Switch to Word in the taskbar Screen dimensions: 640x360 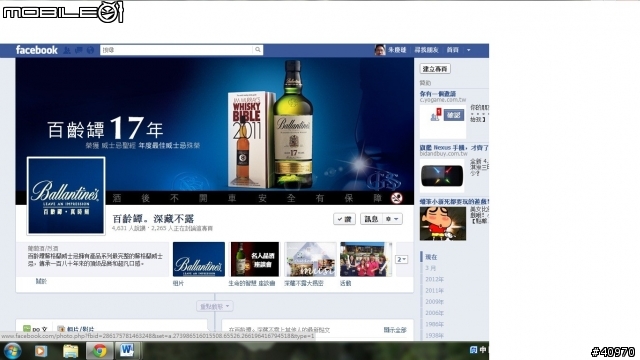point(127,350)
